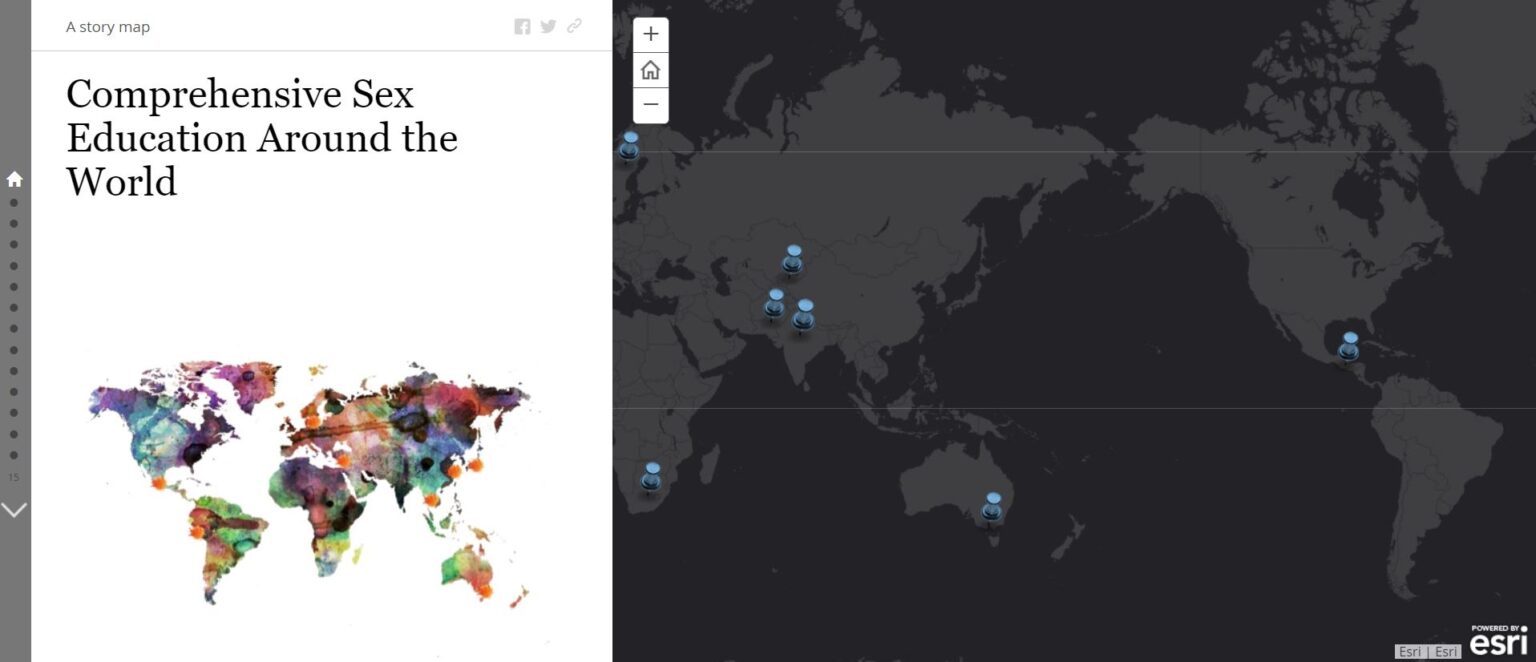Viewport: 1536px width, 662px height.
Task: Select the pushpin in Central Asia
Action: pos(792,259)
